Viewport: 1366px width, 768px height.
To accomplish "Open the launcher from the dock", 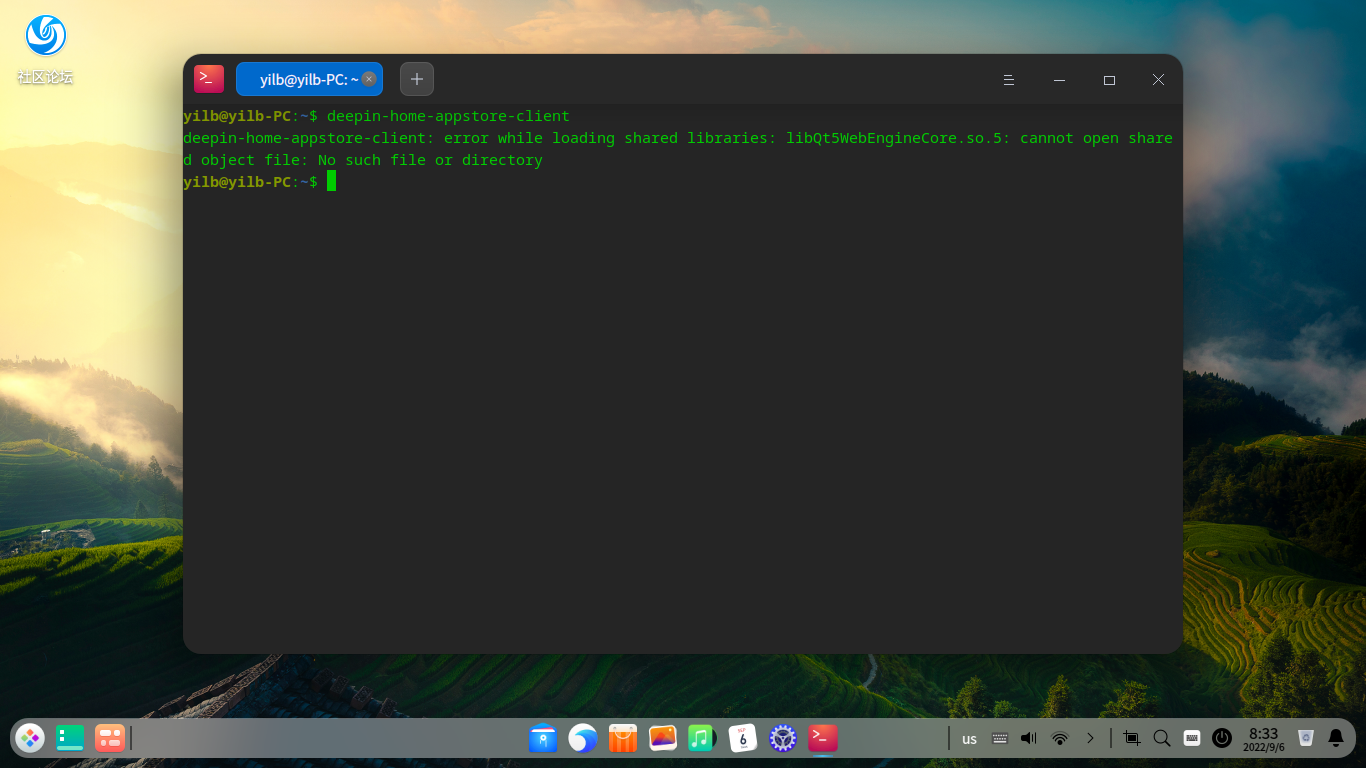I will [x=30, y=738].
